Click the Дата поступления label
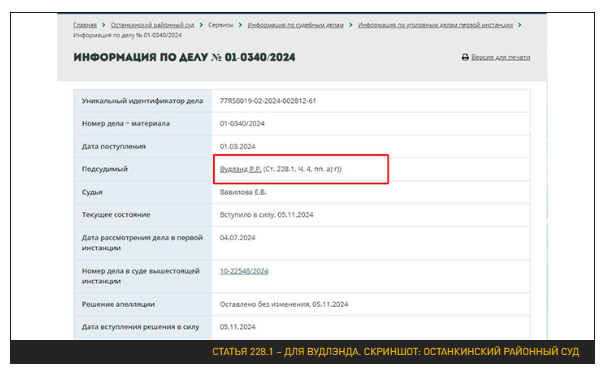 pos(114,147)
